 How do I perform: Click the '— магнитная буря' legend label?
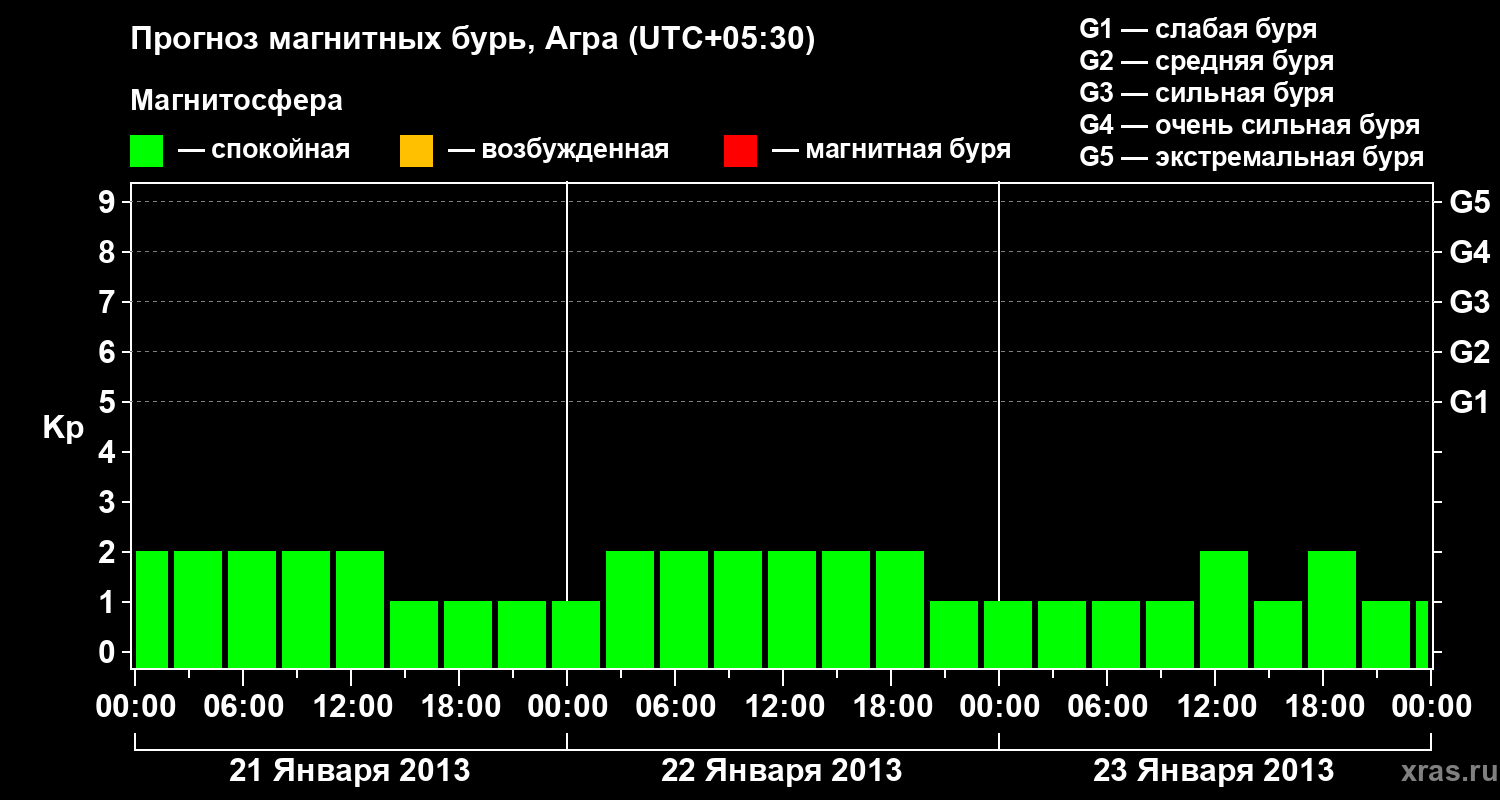click(x=892, y=151)
